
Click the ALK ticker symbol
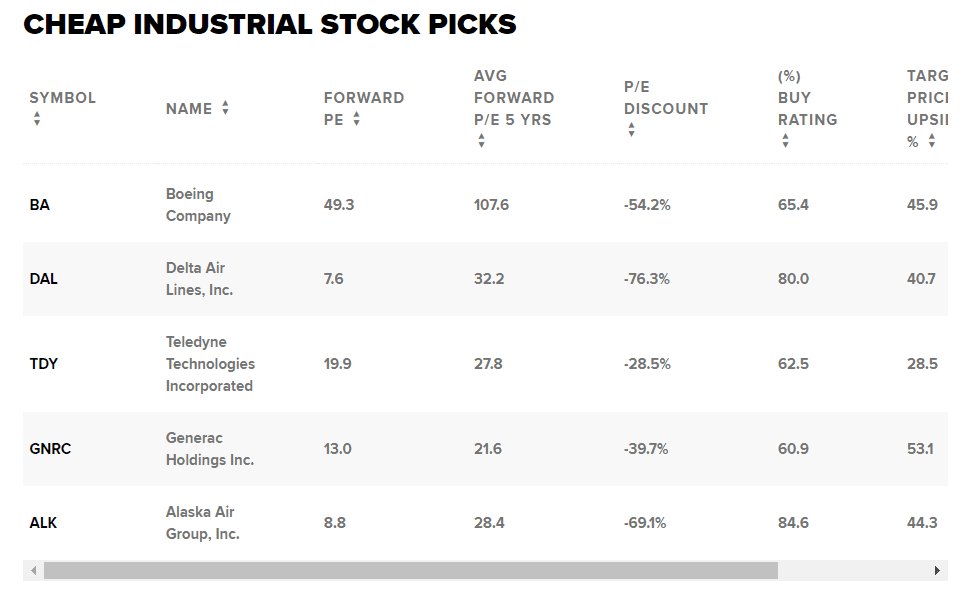pyautogui.click(x=43, y=523)
